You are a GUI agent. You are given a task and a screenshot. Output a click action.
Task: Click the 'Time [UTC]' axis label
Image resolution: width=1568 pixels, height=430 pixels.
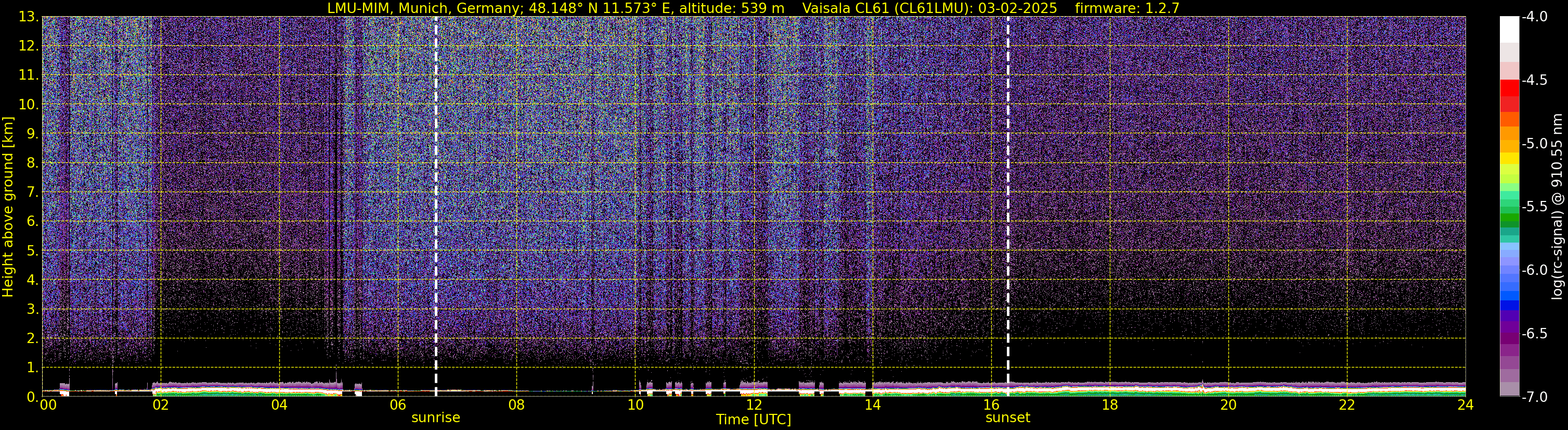754,420
